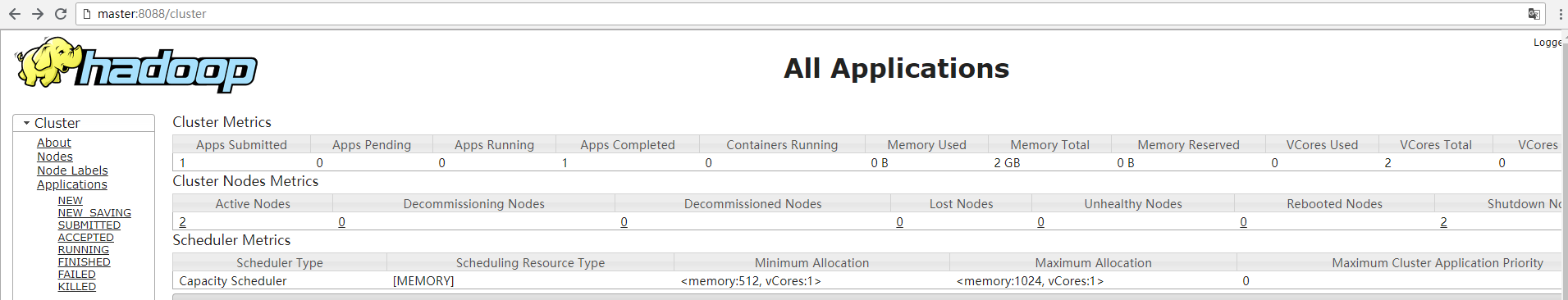Filter applications by NEW_SAVING state
Screen dimensions: 1568x300
tap(94, 213)
